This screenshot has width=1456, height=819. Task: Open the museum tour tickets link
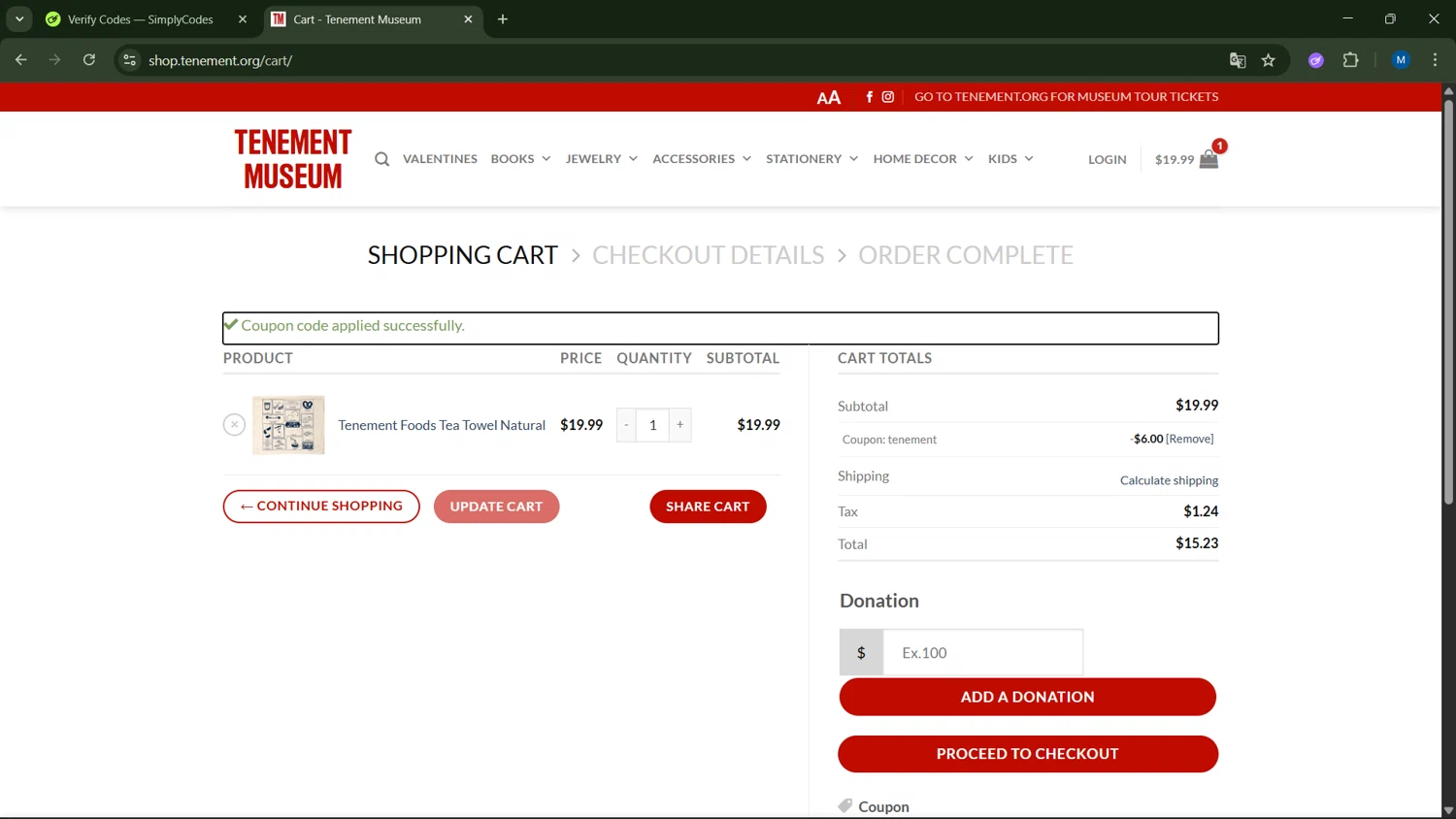click(x=1066, y=97)
